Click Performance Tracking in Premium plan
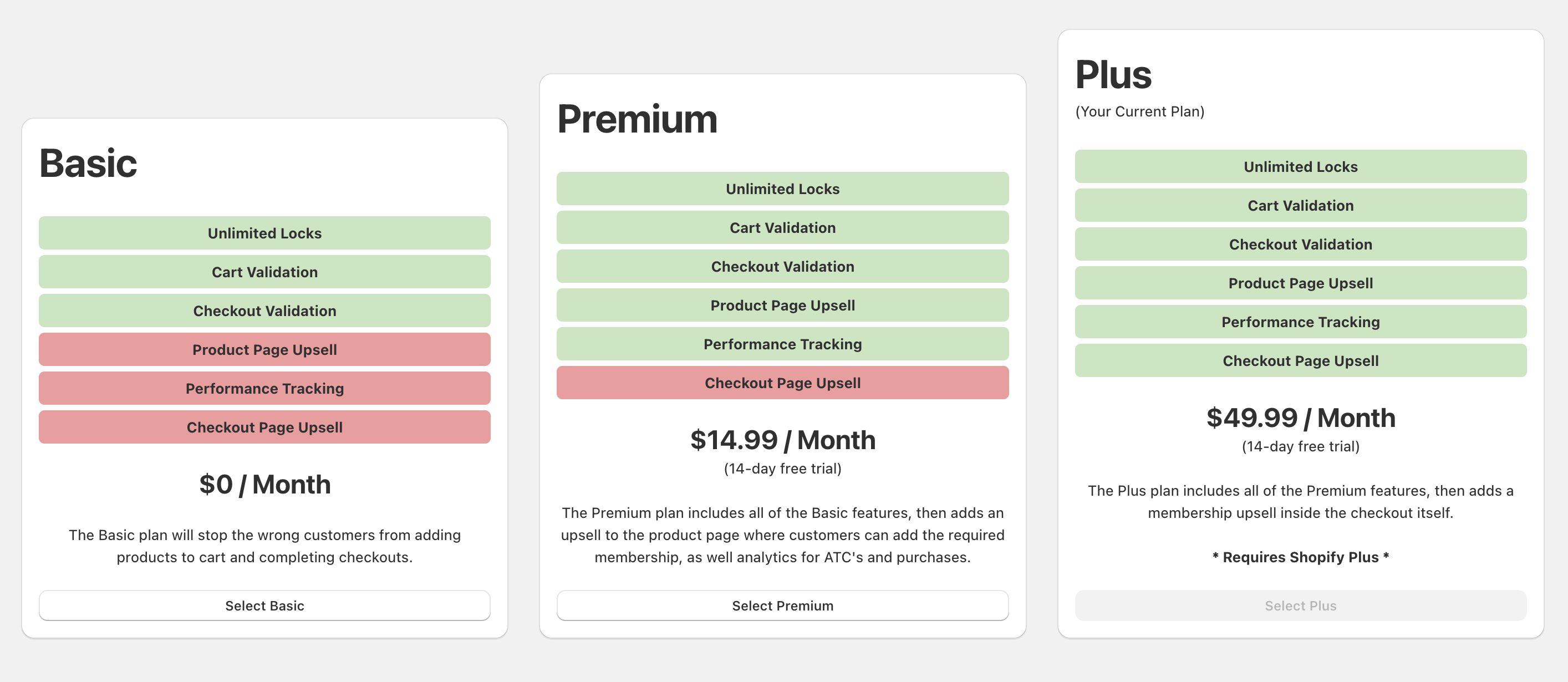 [x=782, y=344]
